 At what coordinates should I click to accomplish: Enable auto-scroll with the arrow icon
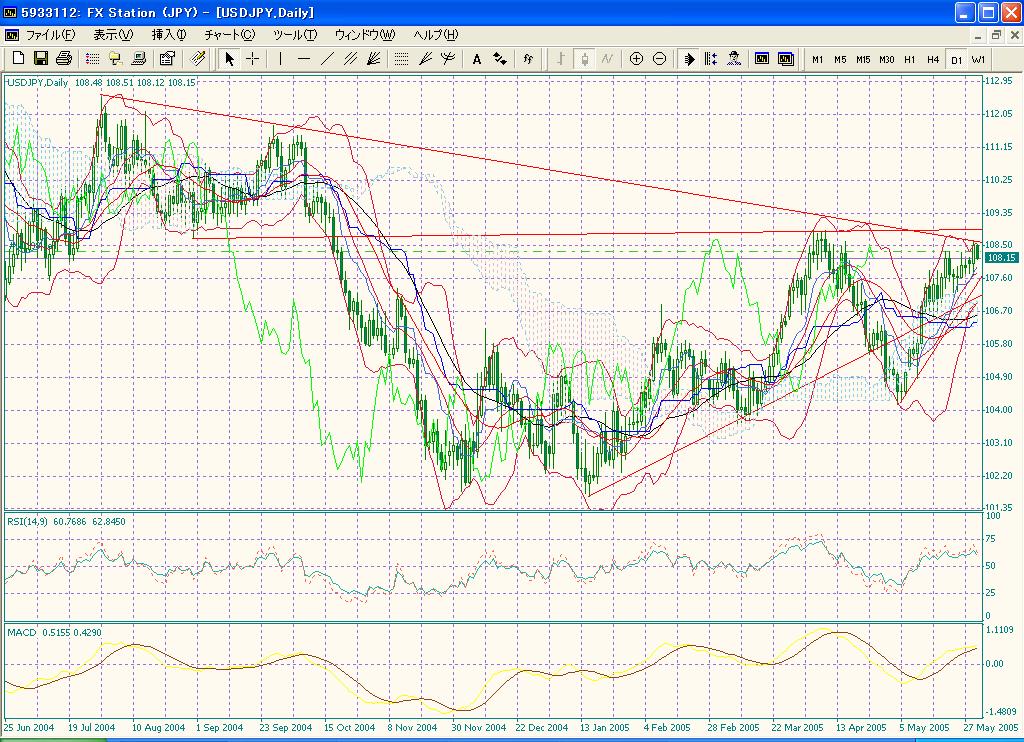(x=688, y=59)
